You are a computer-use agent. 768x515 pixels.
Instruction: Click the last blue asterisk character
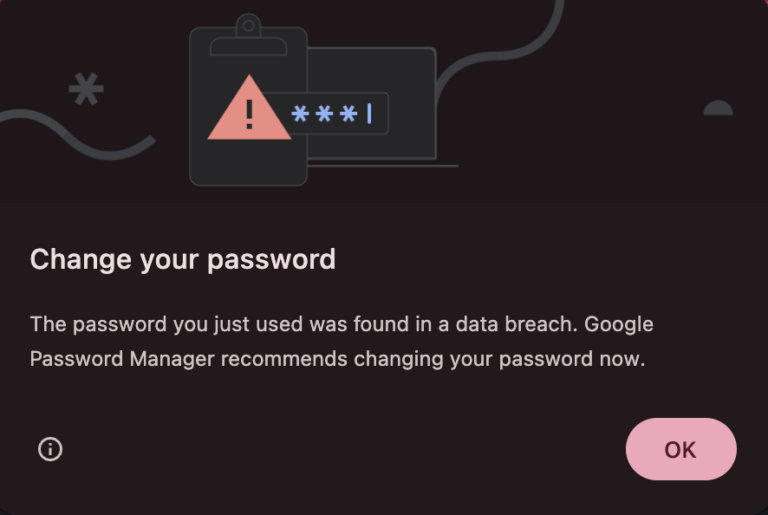point(348,114)
